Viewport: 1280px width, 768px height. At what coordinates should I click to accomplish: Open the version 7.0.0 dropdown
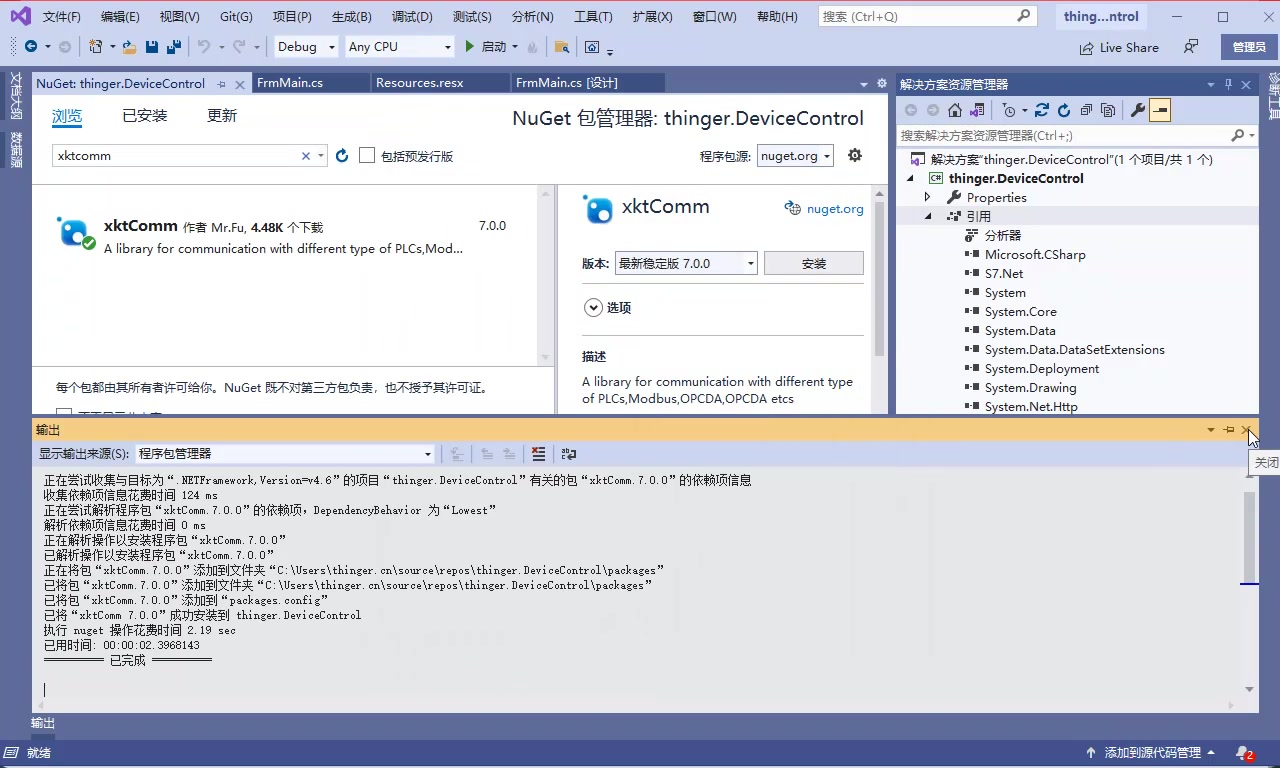click(686, 263)
